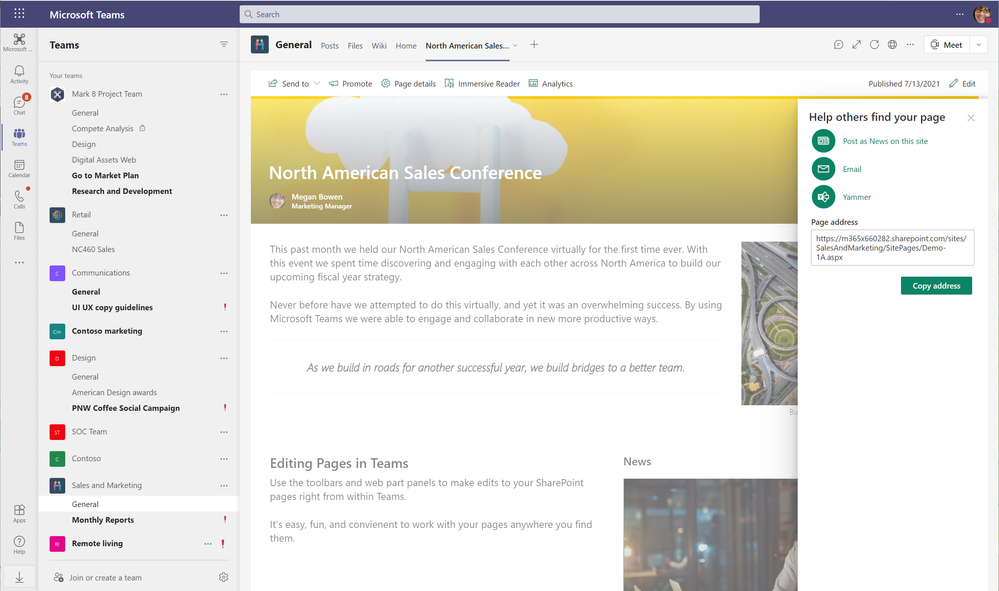
Task: Open the Compete Analysis channel
Action: click(103, 129)
